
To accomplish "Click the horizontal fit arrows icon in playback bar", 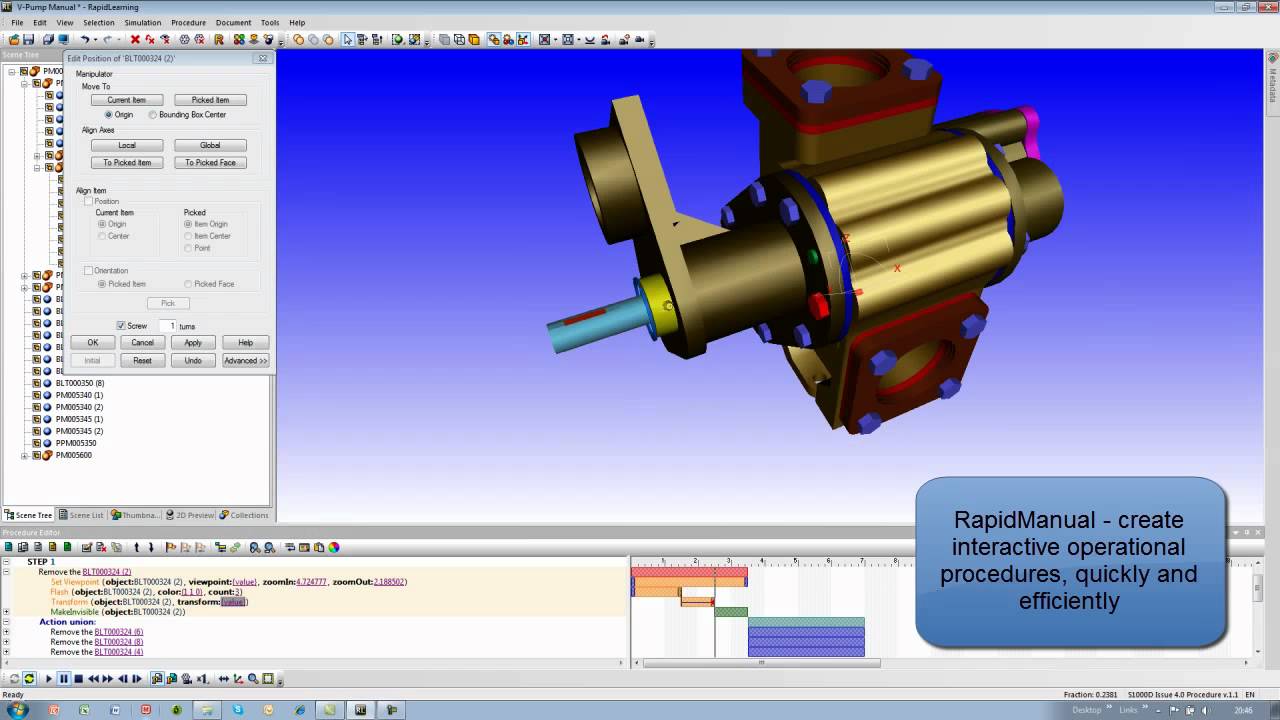I will tap(224, 679).
